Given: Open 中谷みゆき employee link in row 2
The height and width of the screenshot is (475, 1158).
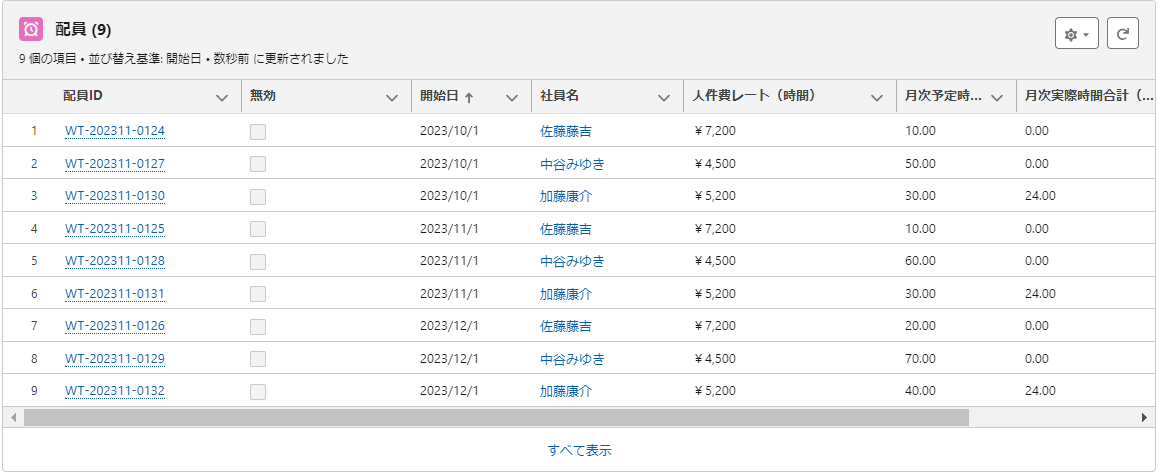Looking at the screenshot, I should point(572,164).
